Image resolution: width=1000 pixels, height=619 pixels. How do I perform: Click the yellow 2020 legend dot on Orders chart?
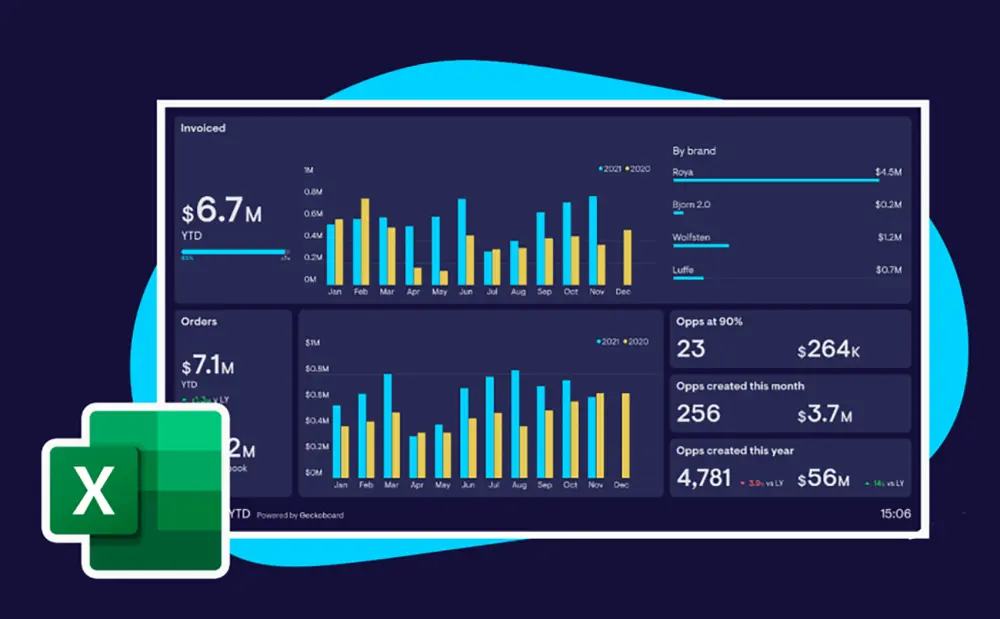pyautogui.click(x=626, y=341)
